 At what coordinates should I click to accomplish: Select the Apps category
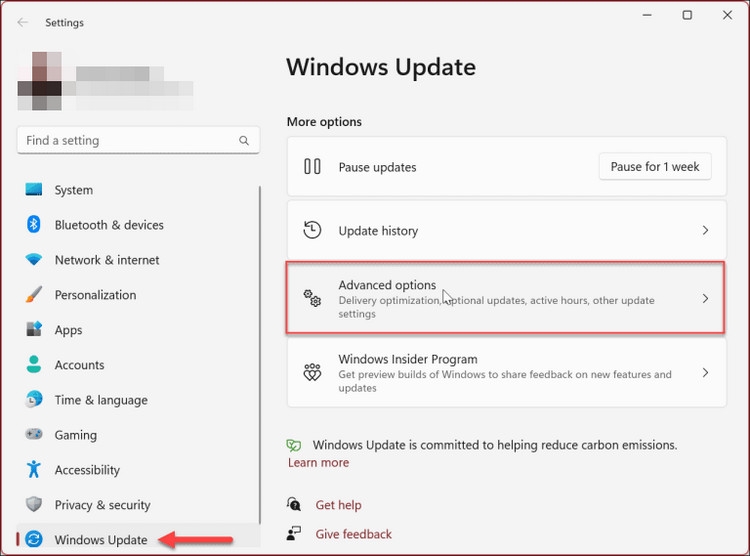pyautogui.click(x=138, y=330)
